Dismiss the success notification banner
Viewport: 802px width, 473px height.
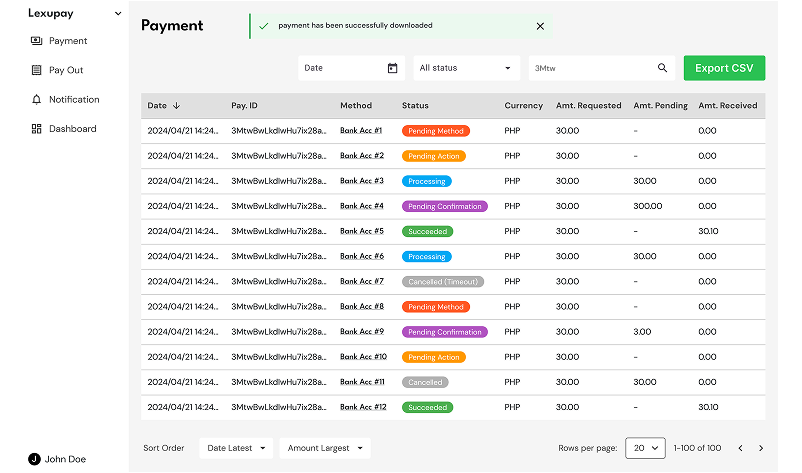tap(540, 26)
